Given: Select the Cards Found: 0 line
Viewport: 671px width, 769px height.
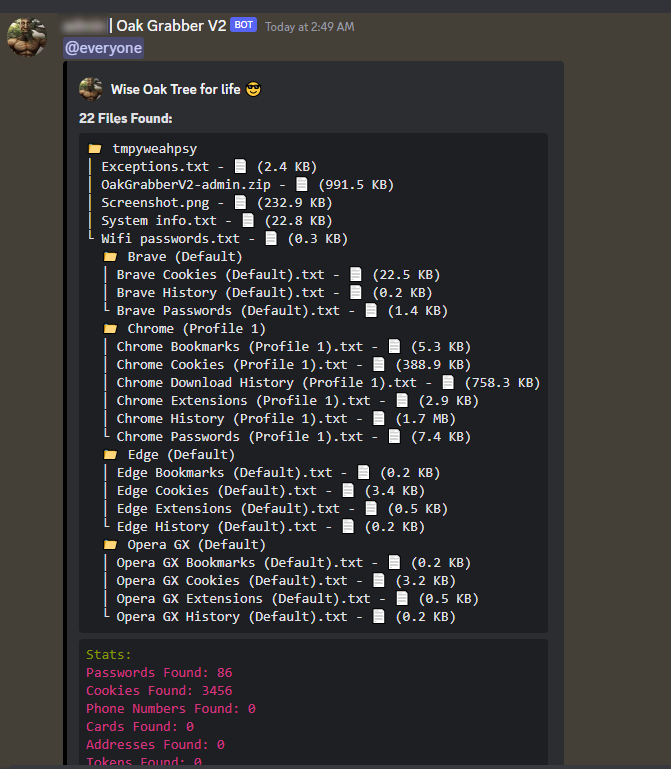Looking at the screenshot, I should (x=140, y=726).
